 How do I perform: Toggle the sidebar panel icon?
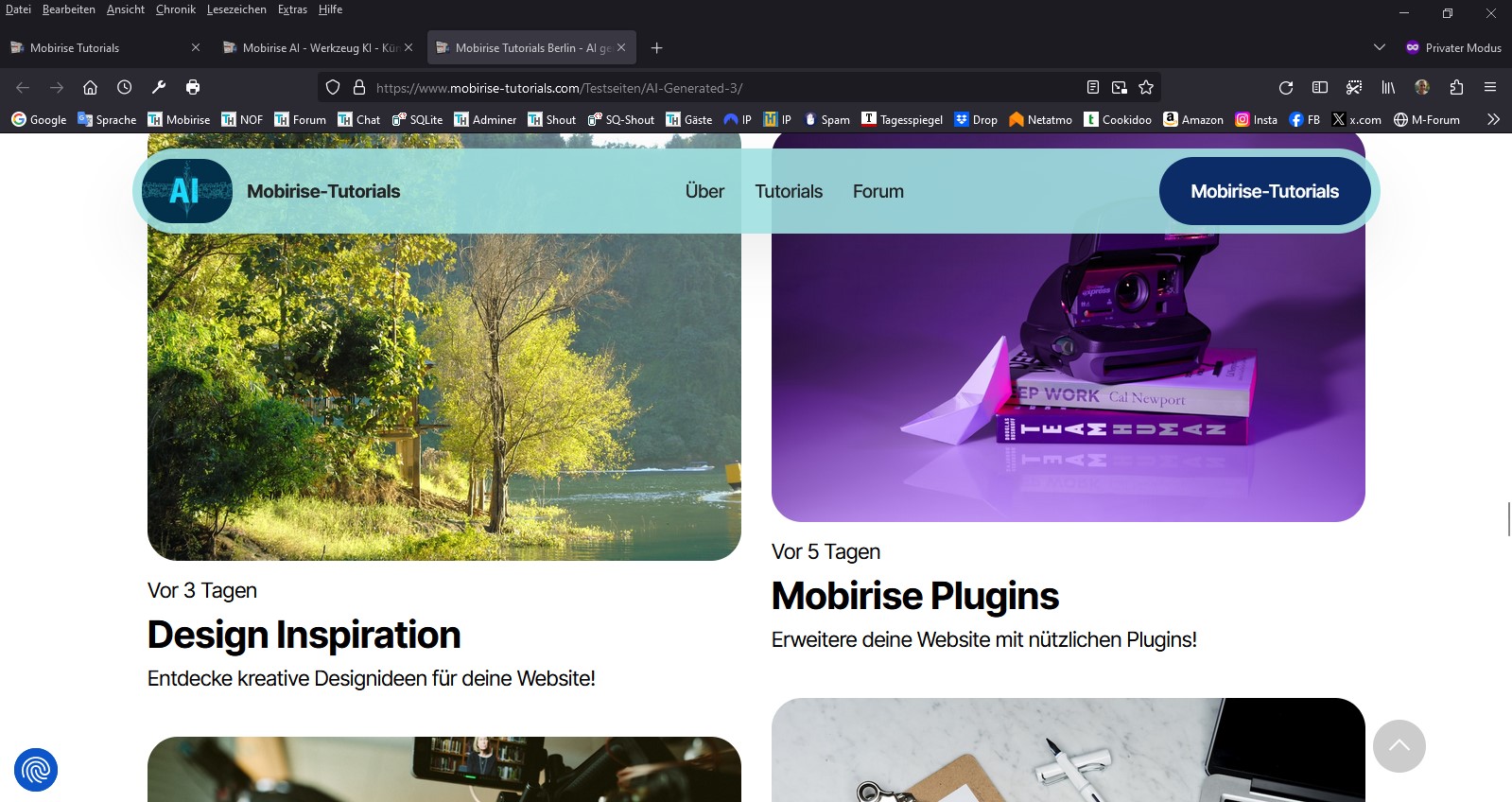1320,88
